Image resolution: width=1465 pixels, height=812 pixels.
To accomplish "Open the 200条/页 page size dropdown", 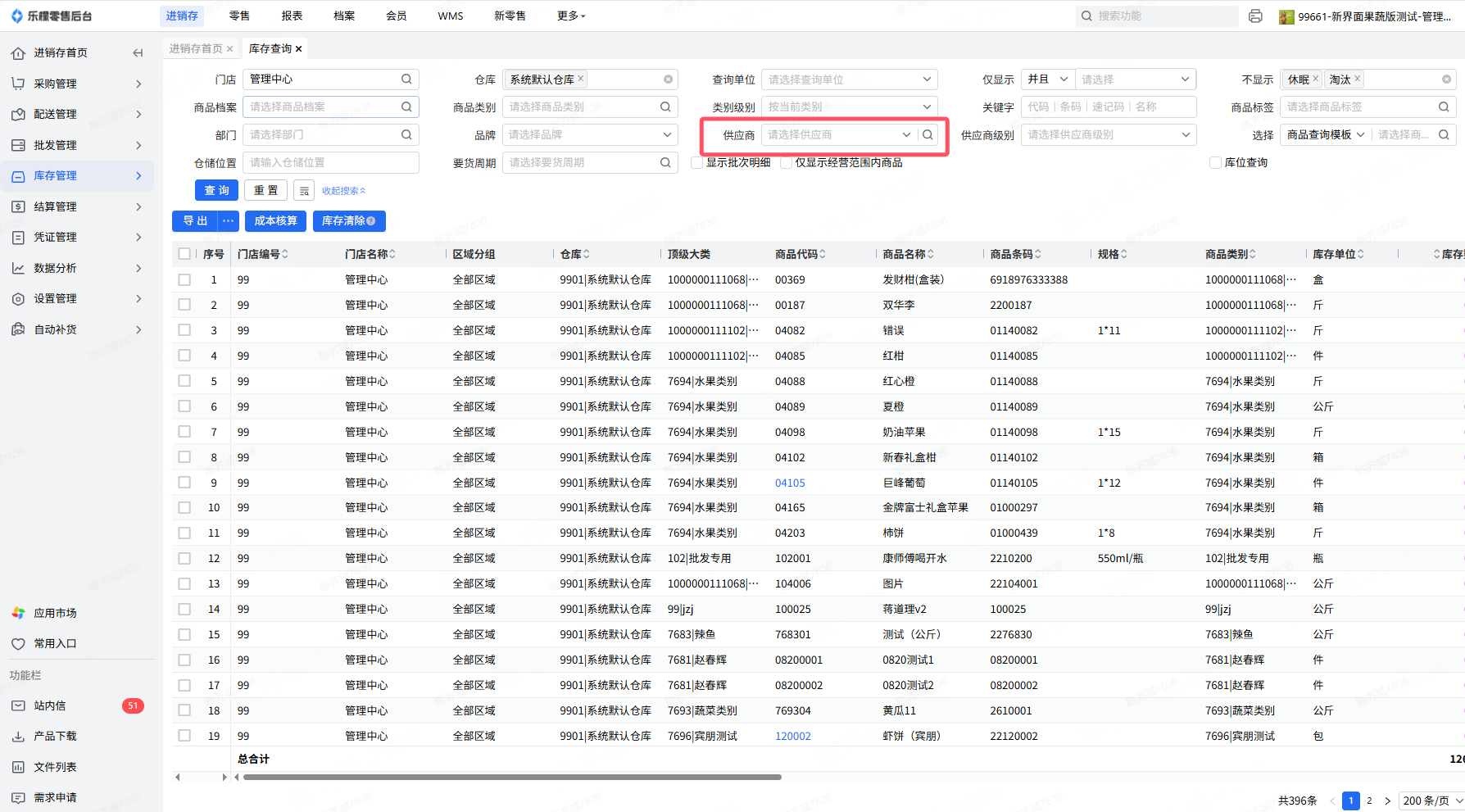I will click(1431, 801).
